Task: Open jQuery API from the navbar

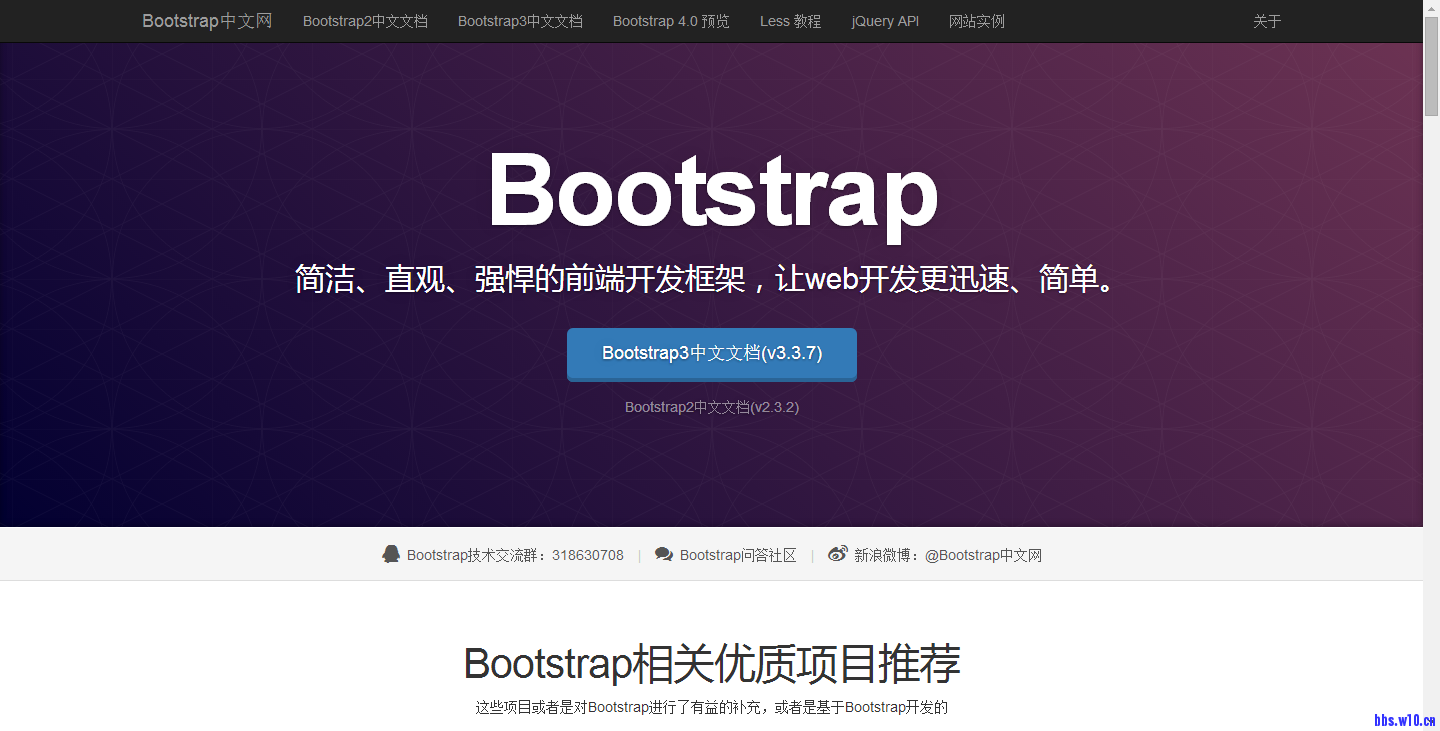Action: [885, 21]
